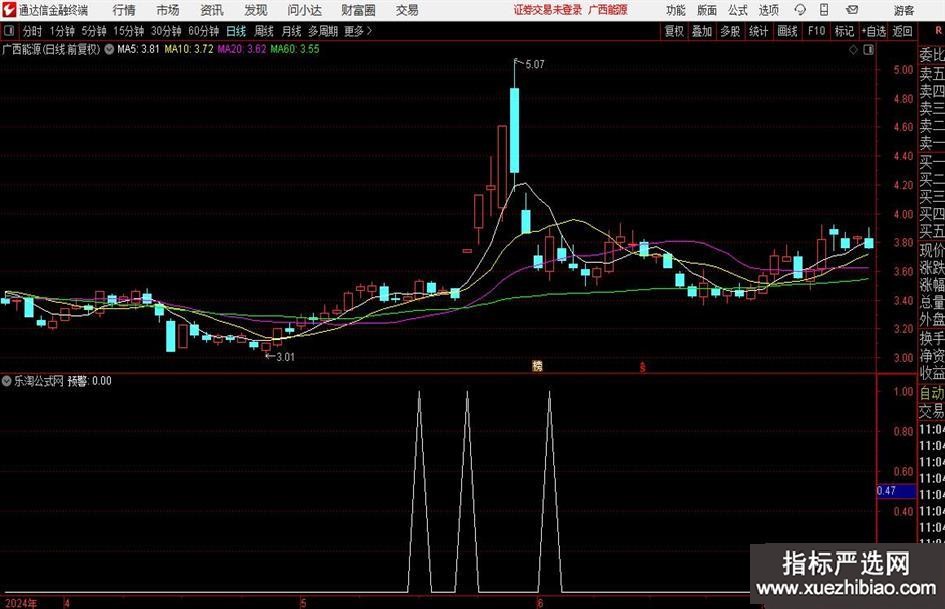The width and height of the screenshot is (945, 609).
Task: Select the 60分钟 period tab
Action: [203, 31]
